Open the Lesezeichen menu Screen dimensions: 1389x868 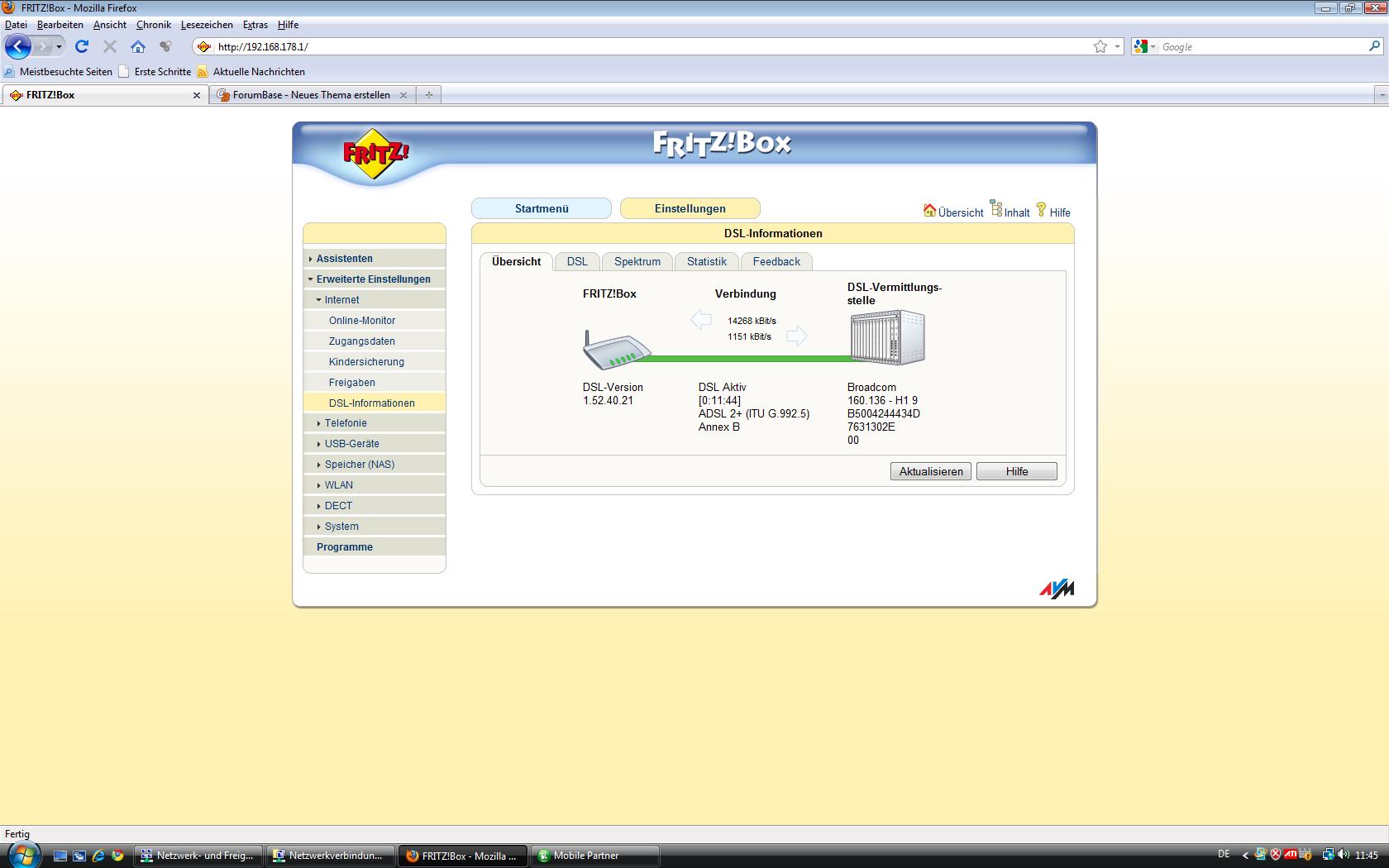(207, 25)
